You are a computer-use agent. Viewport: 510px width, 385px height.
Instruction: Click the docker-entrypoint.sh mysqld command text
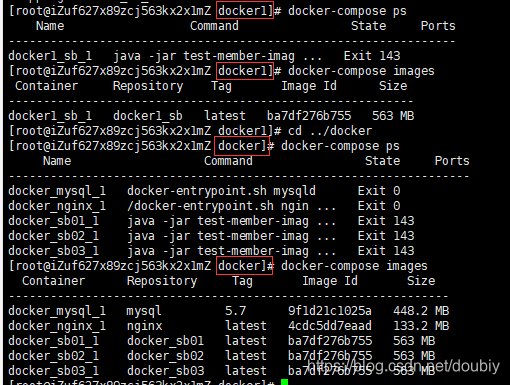click(x=221, y=191)
